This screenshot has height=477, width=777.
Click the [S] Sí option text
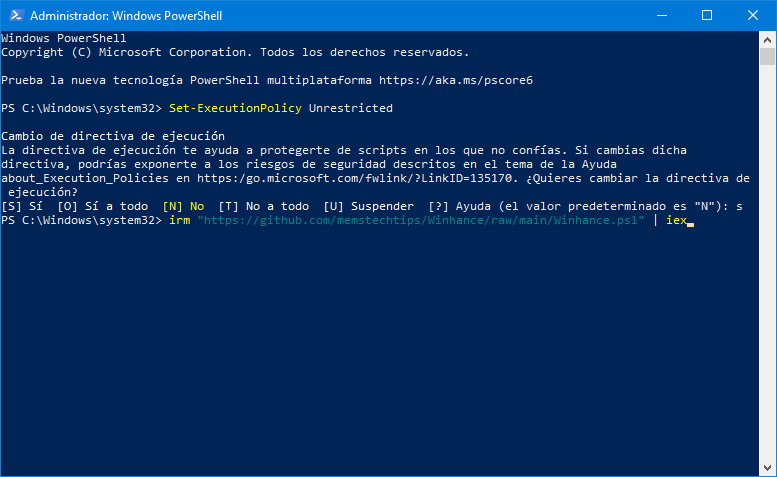click(x=24, y=206)
